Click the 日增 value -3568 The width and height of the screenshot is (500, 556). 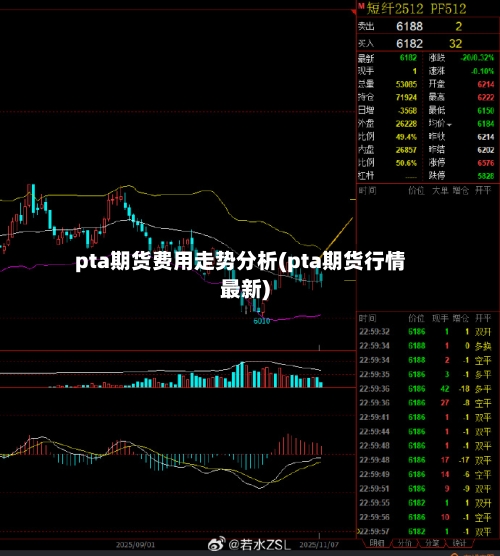coord(407,111)
